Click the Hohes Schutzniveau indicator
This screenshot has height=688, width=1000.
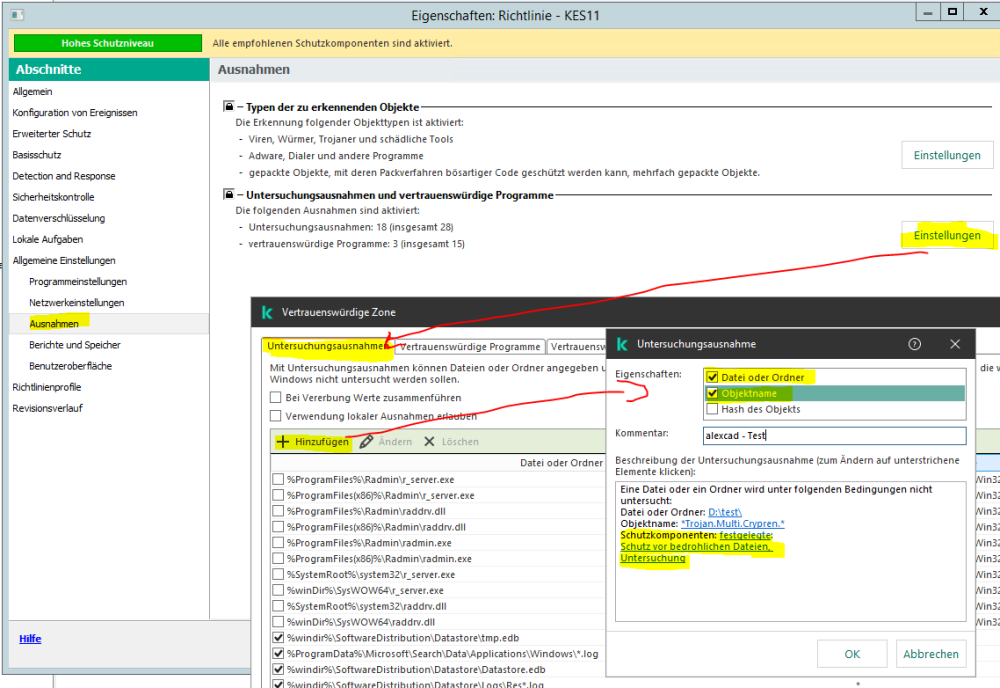click(x=107, y=43)
